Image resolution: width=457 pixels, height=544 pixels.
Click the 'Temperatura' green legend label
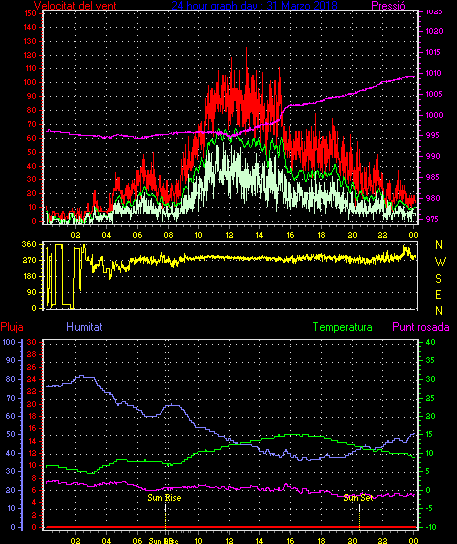(x=342, y=327)
